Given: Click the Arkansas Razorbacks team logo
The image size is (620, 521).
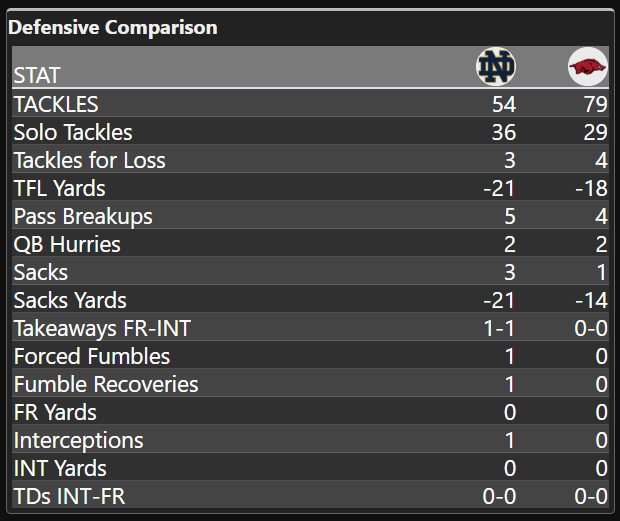Looking at the screenshot, I should pos(587,67).
